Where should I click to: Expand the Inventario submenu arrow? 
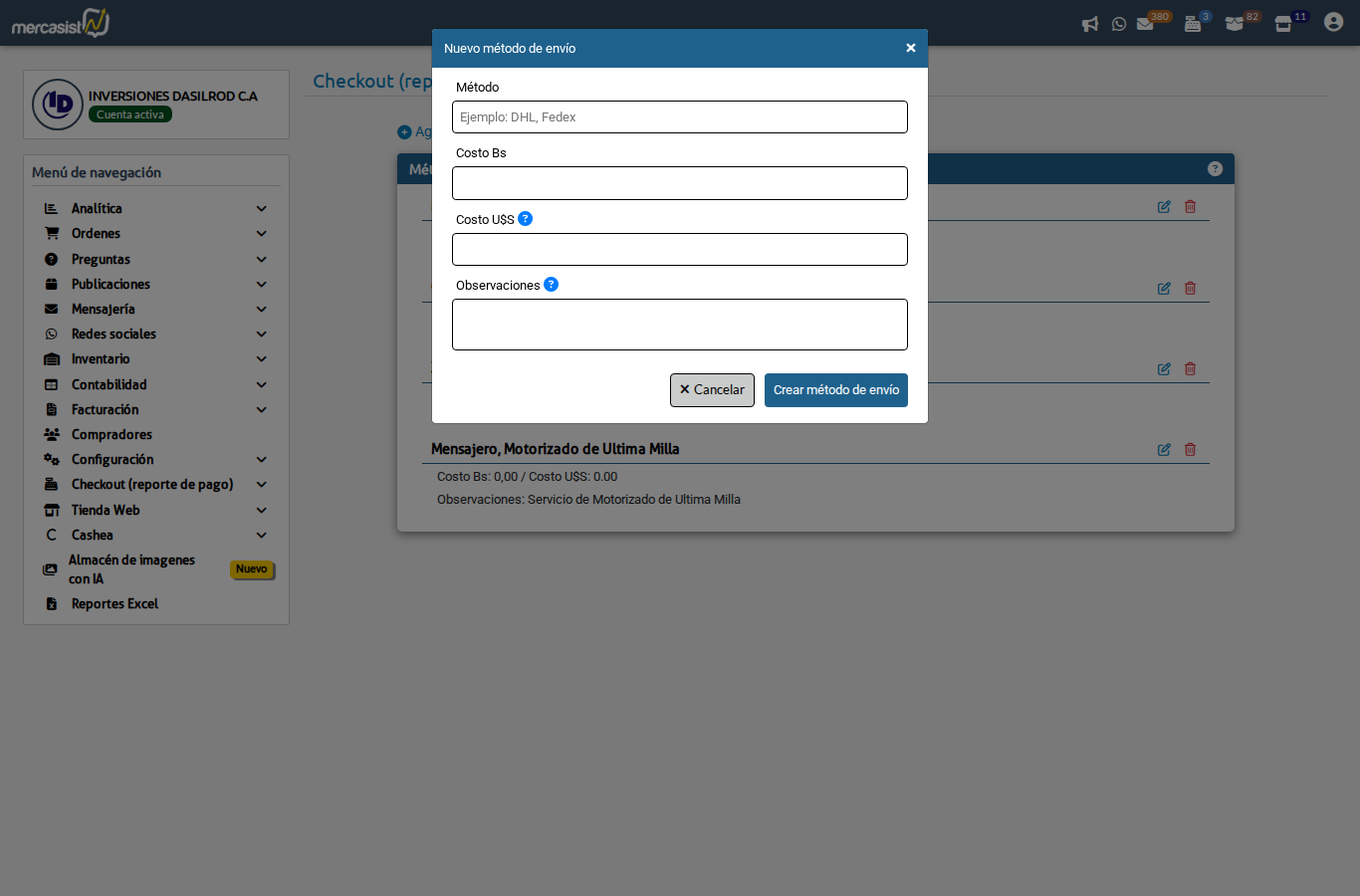[x=262, y=359]
